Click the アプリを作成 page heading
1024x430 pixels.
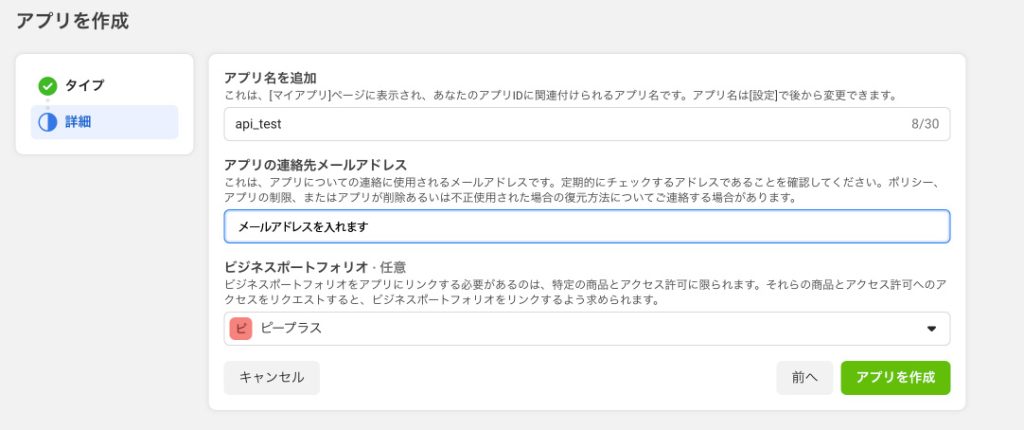click(72, 20)
